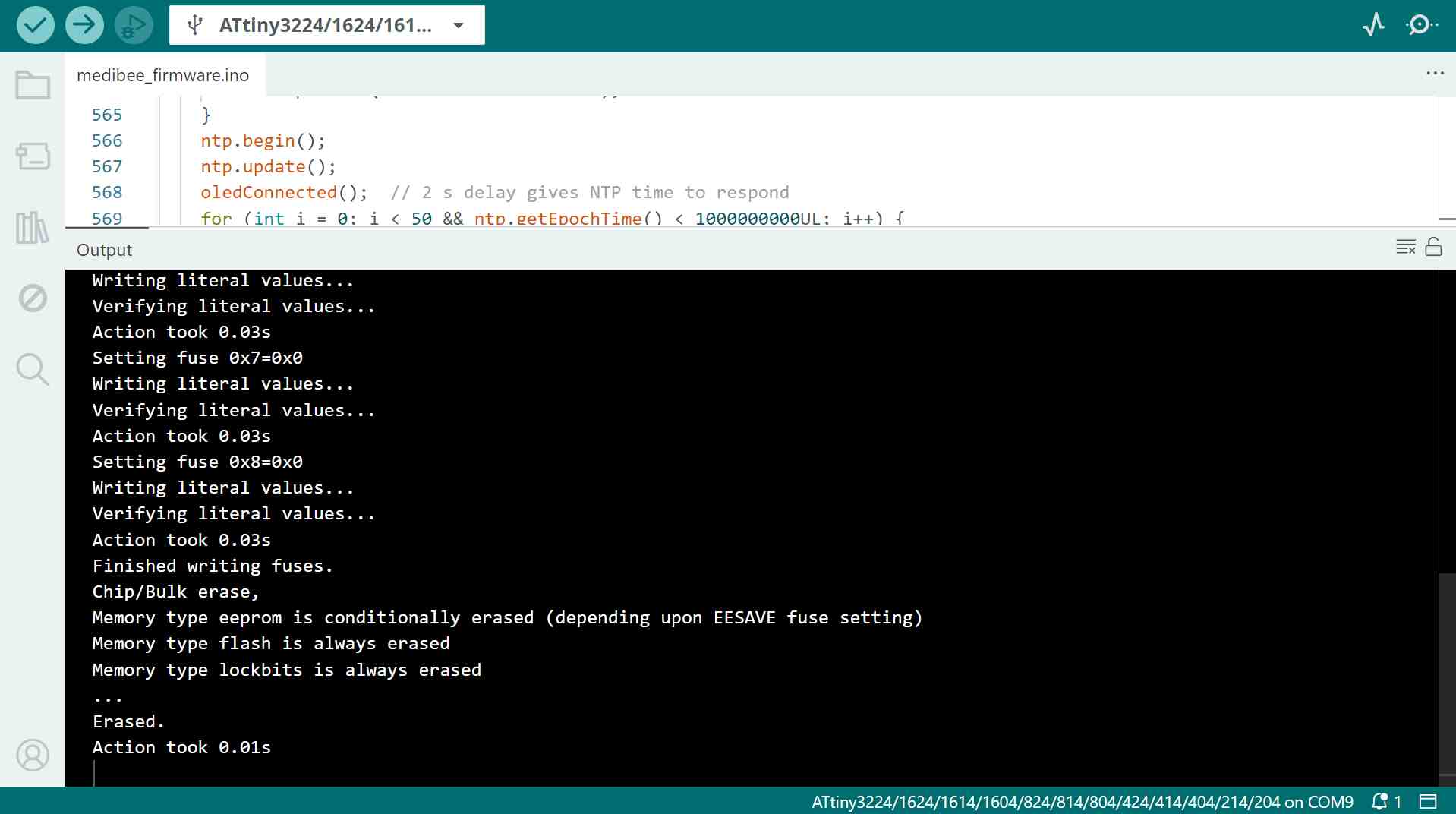Click the 'Setting fuse 0x8=0x0' output line

(197, 462)
